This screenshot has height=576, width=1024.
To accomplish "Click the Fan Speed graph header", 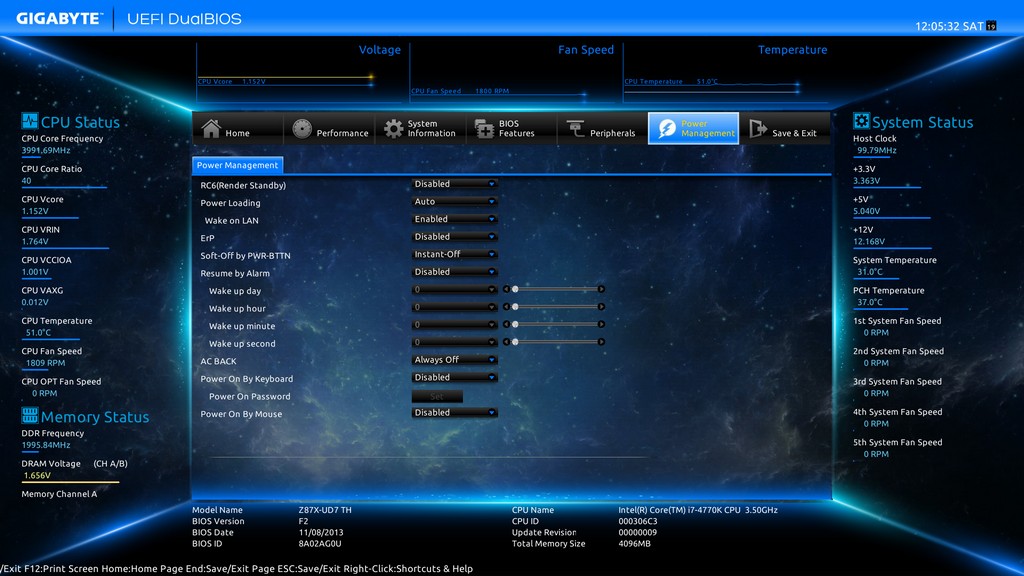I will click(586, 50).
